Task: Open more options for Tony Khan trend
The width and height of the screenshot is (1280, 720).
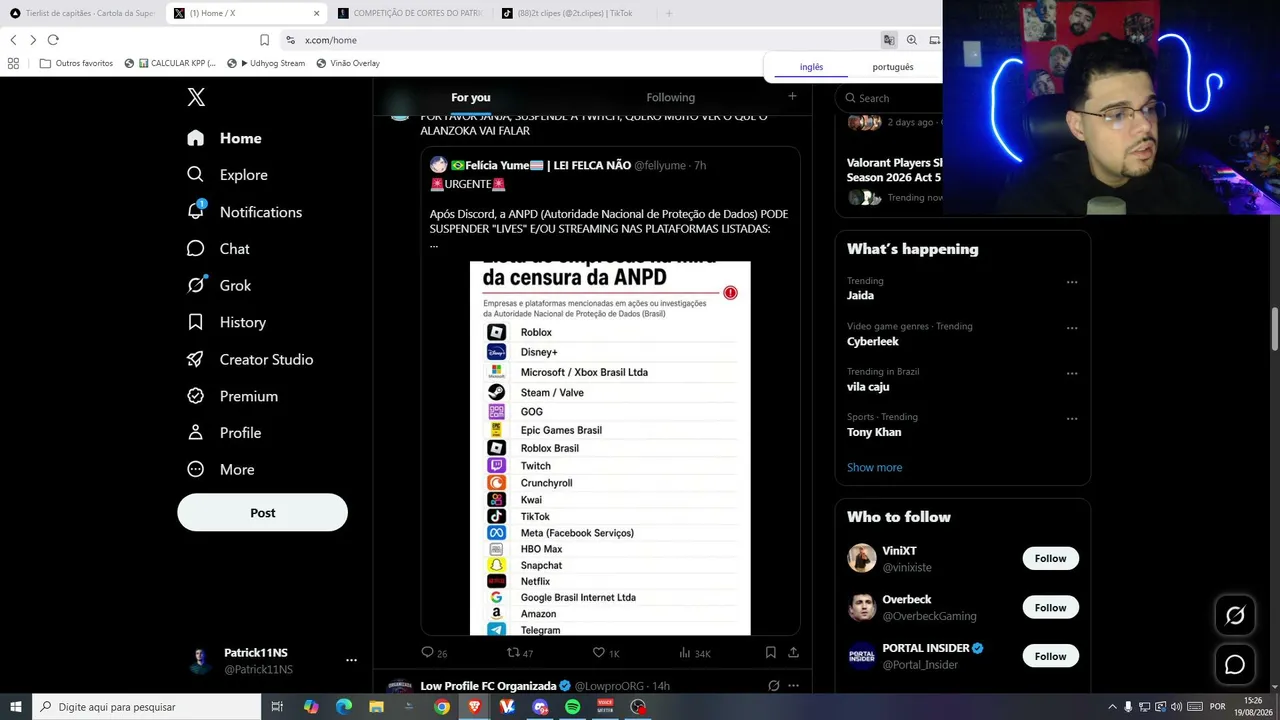Action: (1072, 419)
